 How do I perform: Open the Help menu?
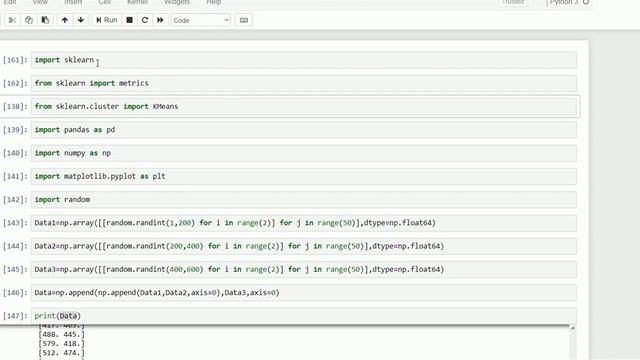coord(213,2)
